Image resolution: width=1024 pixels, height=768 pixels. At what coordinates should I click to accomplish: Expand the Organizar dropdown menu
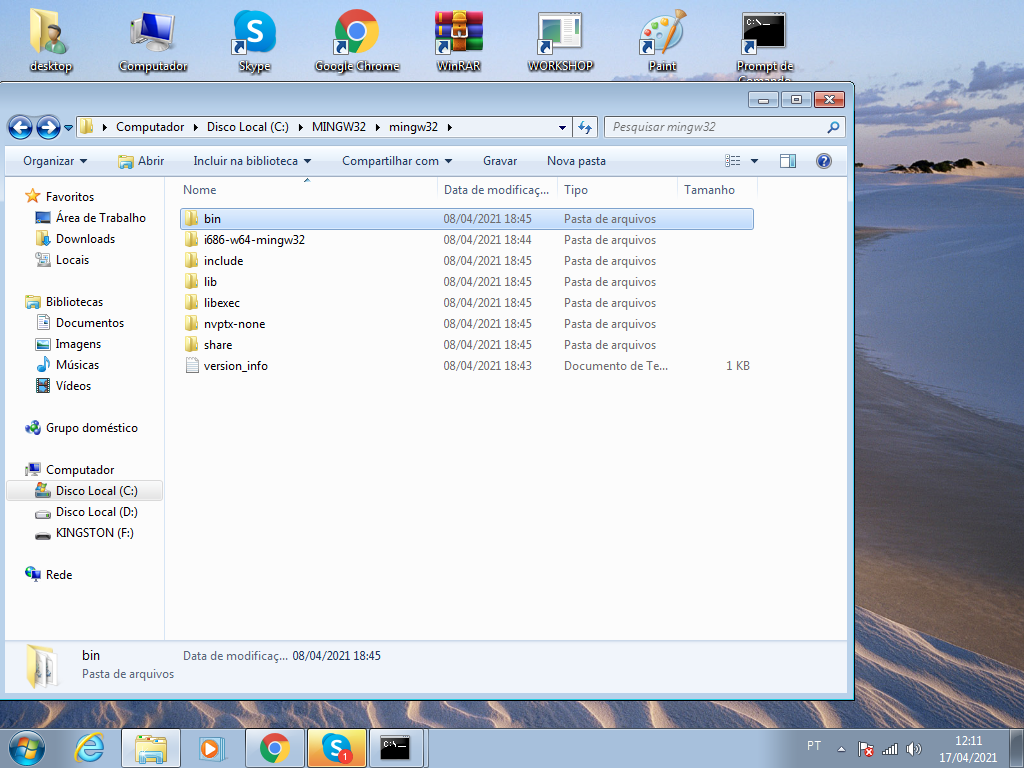[55, 161]
